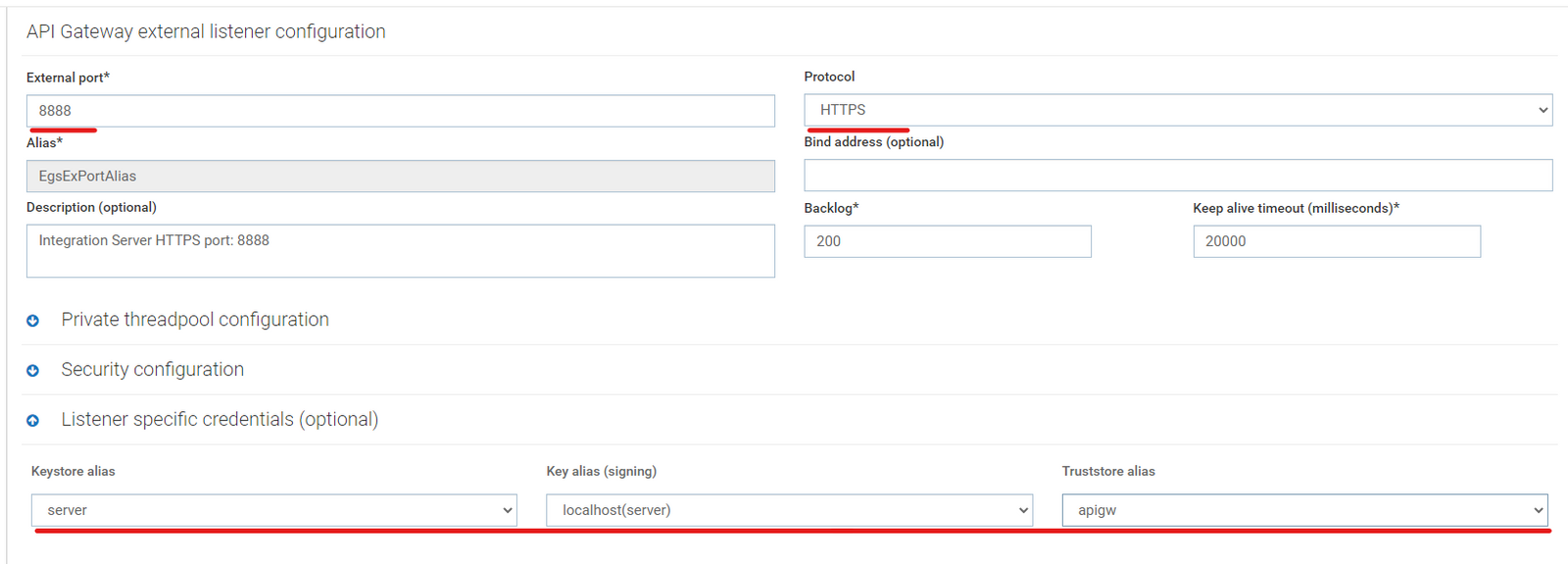Collapse Listener specific credentials arrow icon
The height and width of the screenshot is (564, 1568).
[32, 421]
